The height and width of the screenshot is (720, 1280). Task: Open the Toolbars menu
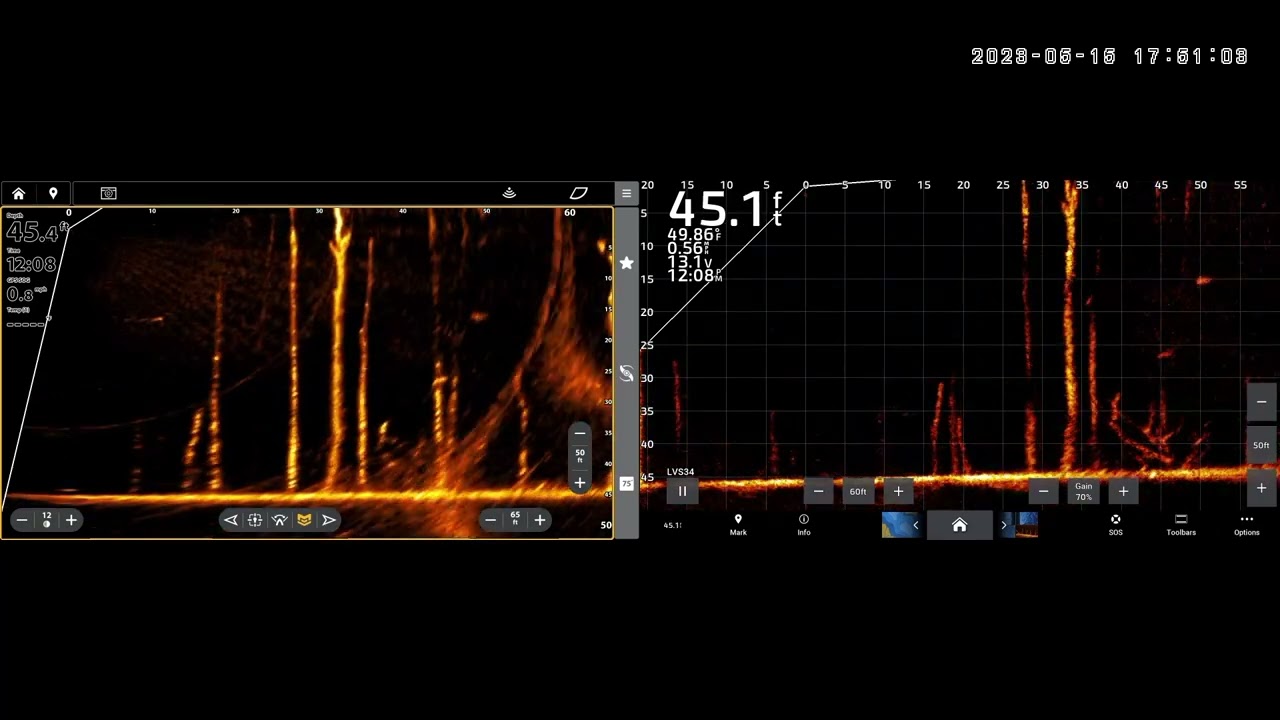(x=1181, y=525)
